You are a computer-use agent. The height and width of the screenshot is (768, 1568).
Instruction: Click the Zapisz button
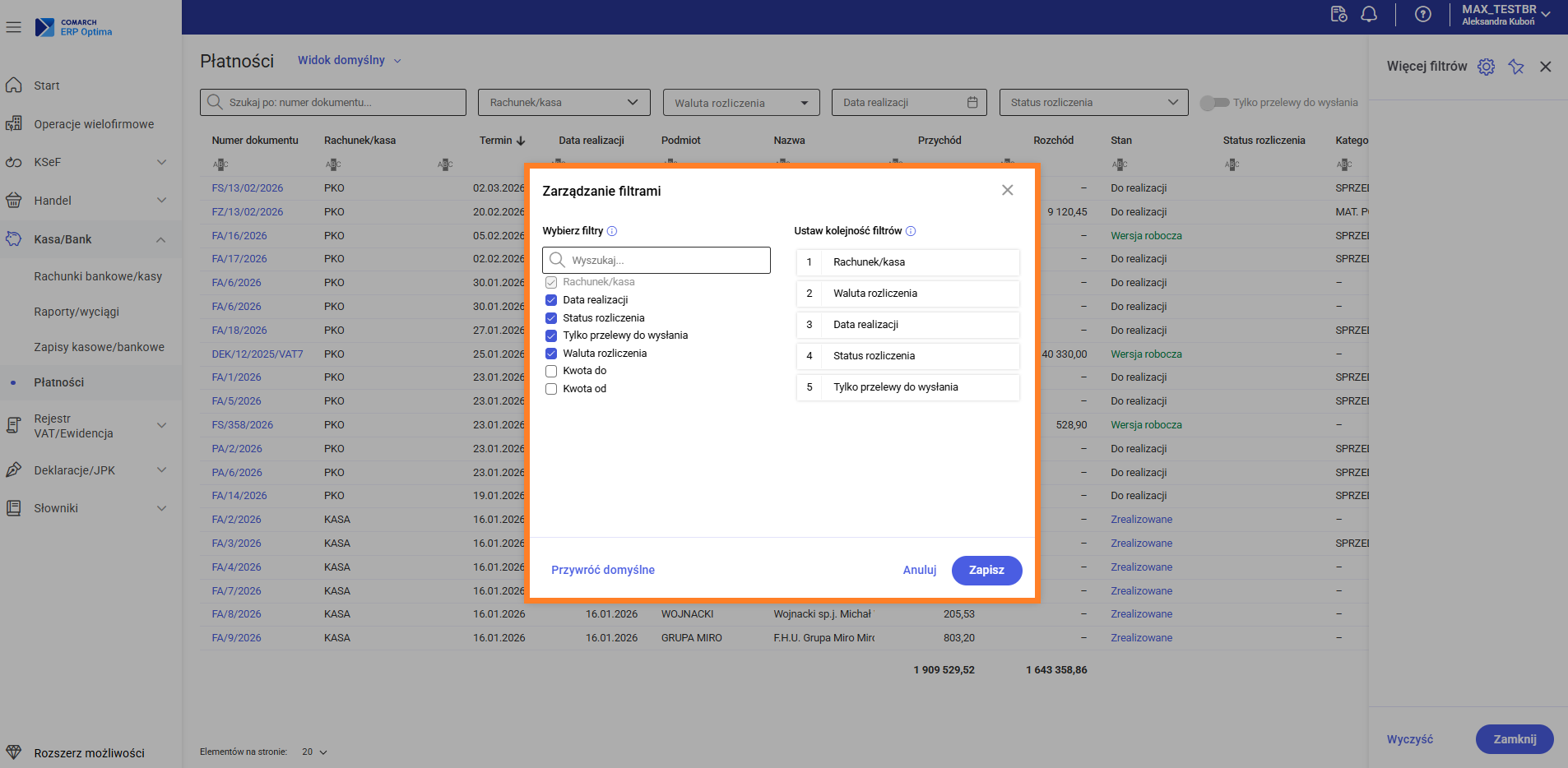pos(986,570)
